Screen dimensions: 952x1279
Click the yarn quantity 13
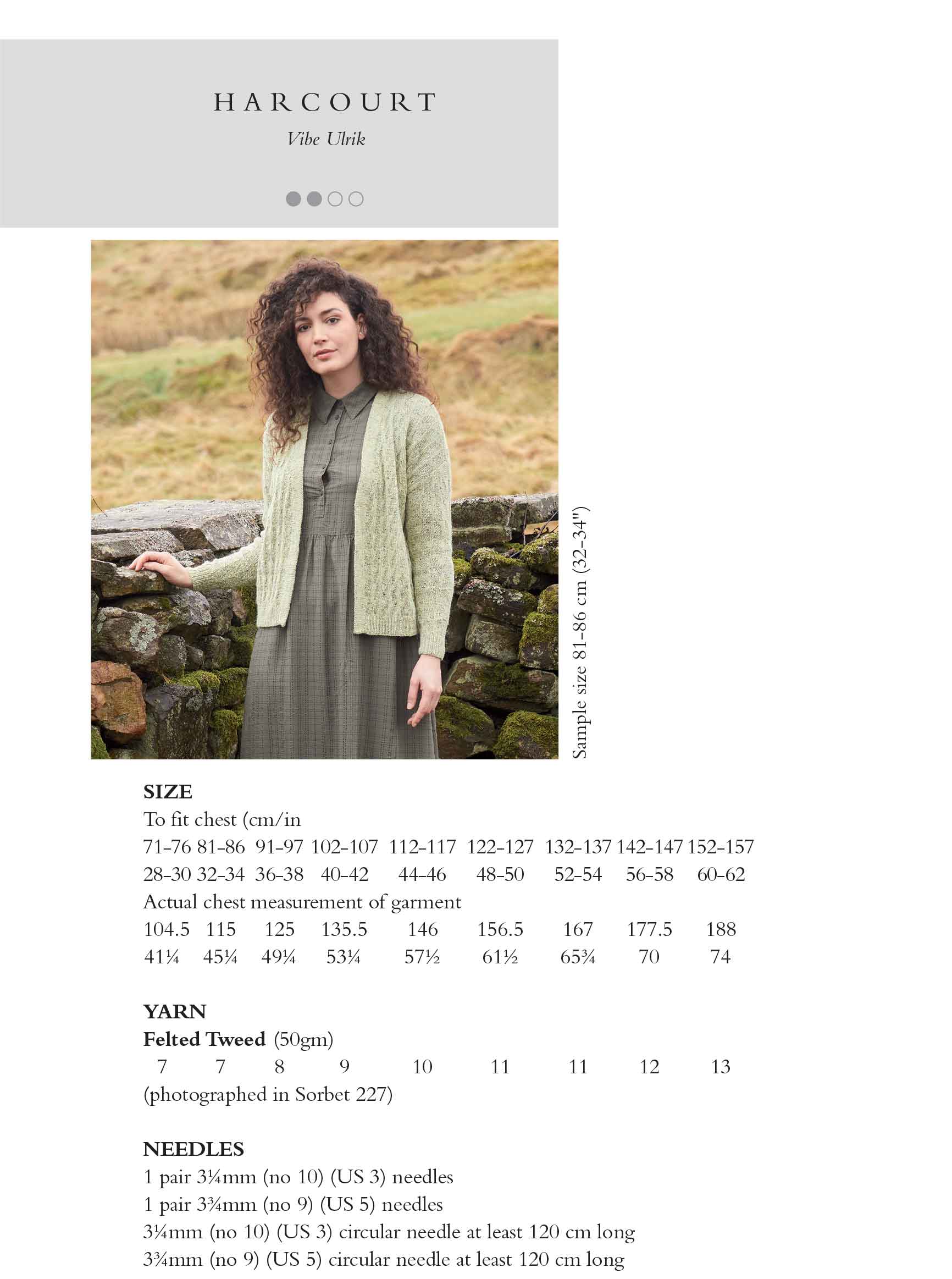pos(721,1066)
